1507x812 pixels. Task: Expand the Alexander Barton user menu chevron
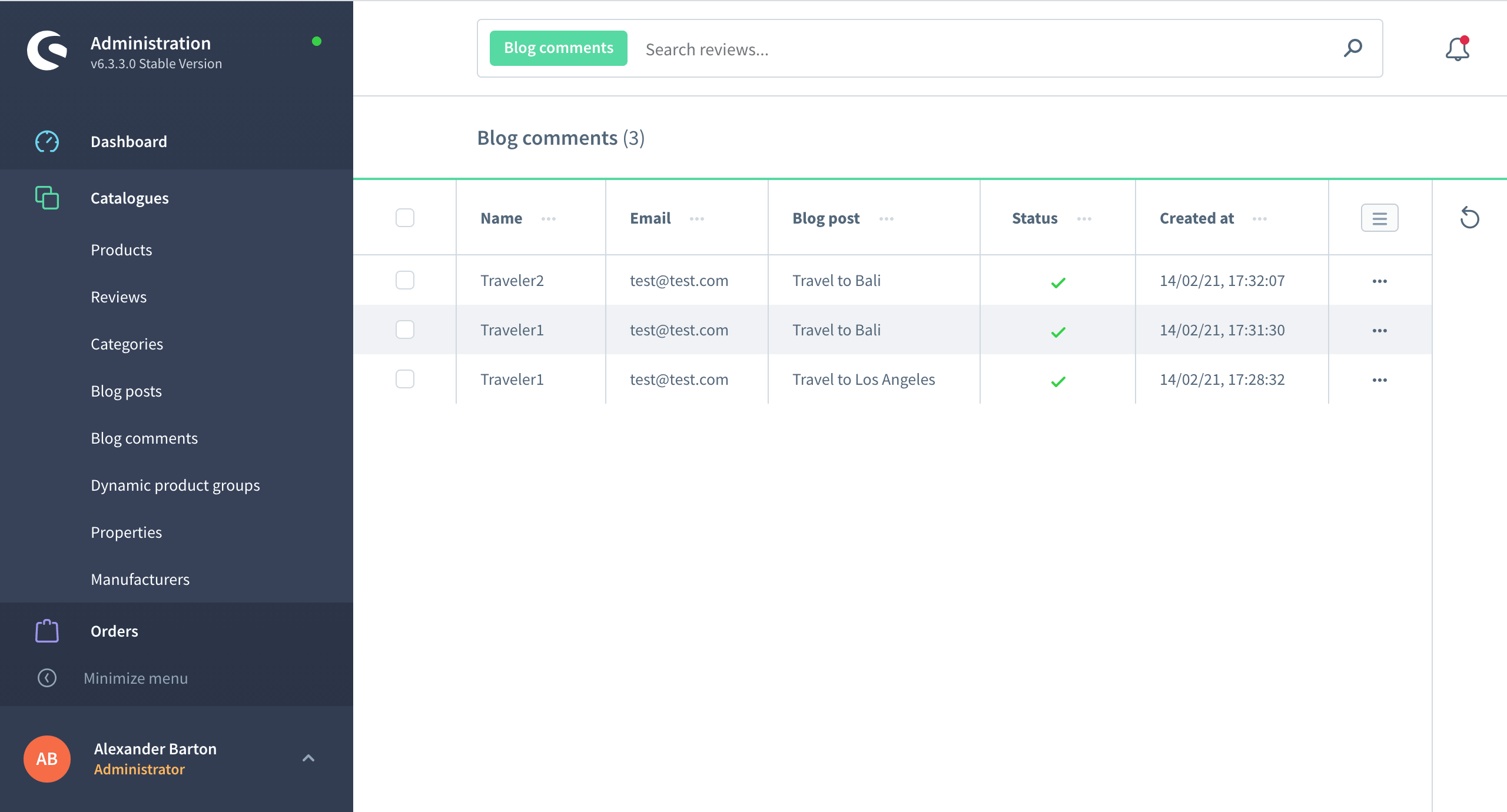point(308,758)
